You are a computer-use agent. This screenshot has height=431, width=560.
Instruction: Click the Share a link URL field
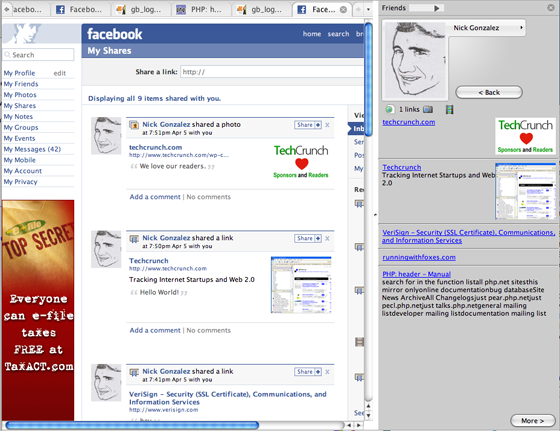point(272,72)
